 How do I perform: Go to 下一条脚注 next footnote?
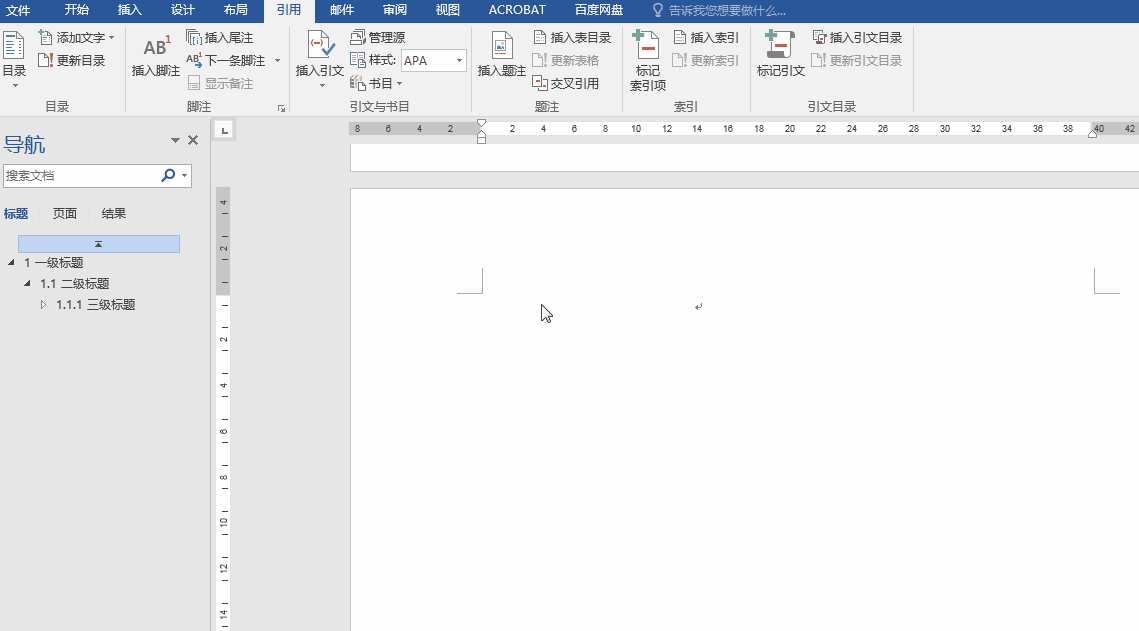[227, 60]
